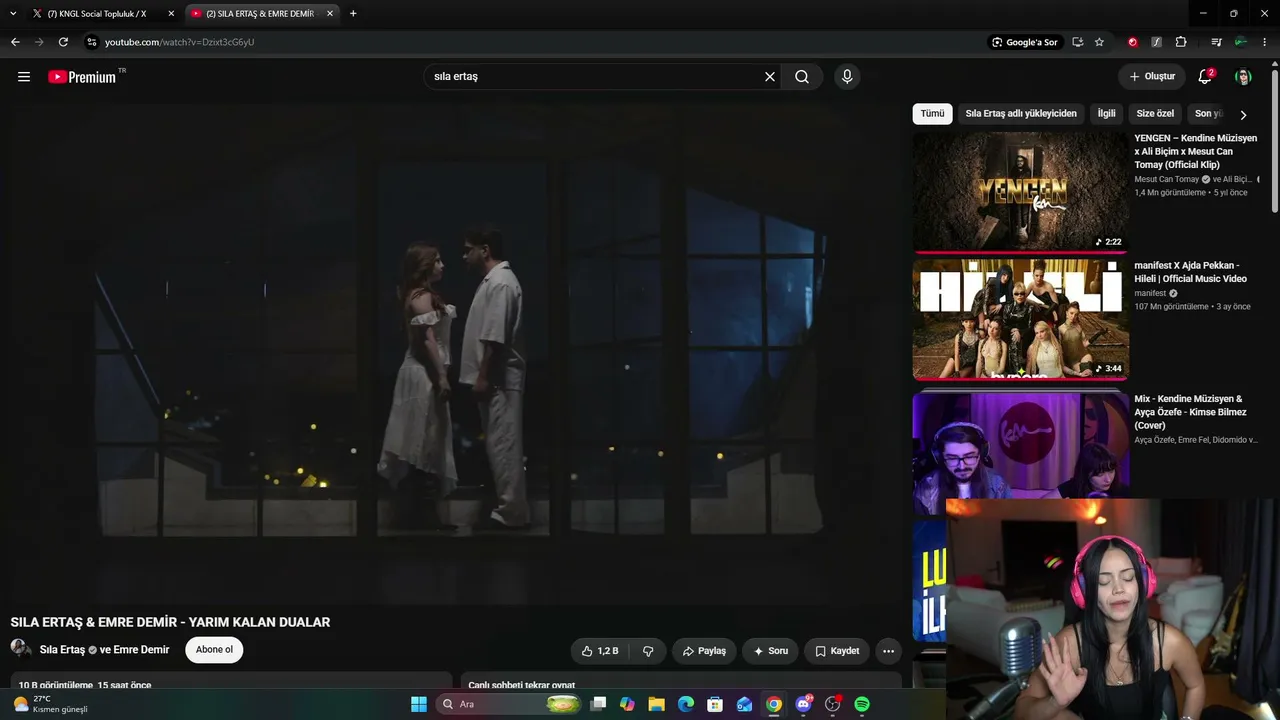
Task: Expand the tab search dropdown arrow
Action: (x=13, y=14)
